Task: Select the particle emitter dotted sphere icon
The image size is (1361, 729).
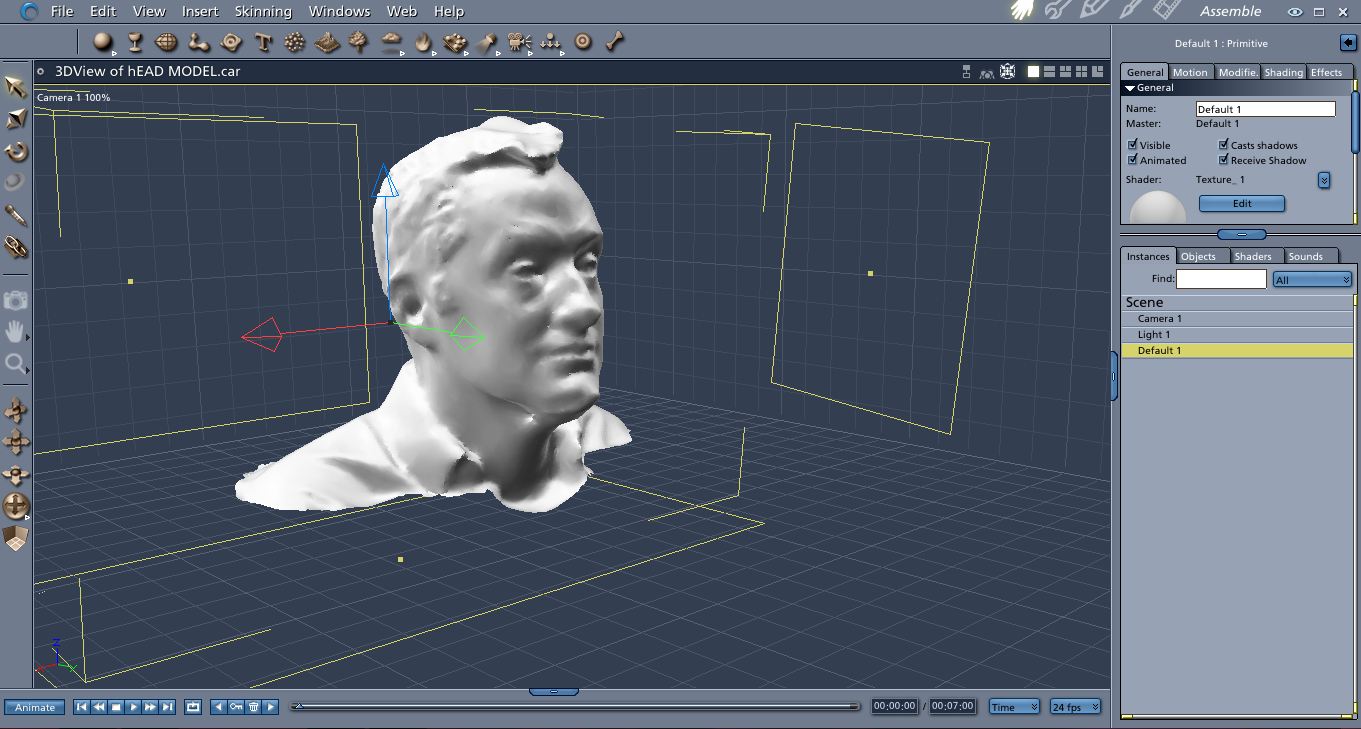Action: coord(295,42)
